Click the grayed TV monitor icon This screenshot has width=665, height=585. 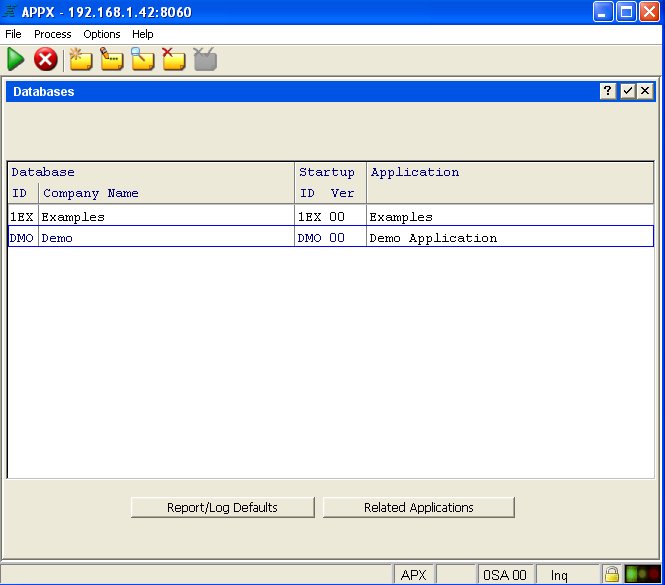[x=205, y=60]
